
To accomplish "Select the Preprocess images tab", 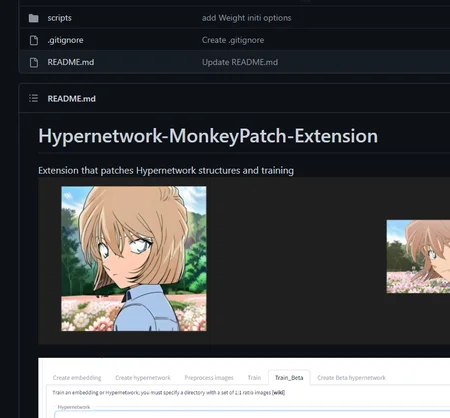I will pos(209,378).
